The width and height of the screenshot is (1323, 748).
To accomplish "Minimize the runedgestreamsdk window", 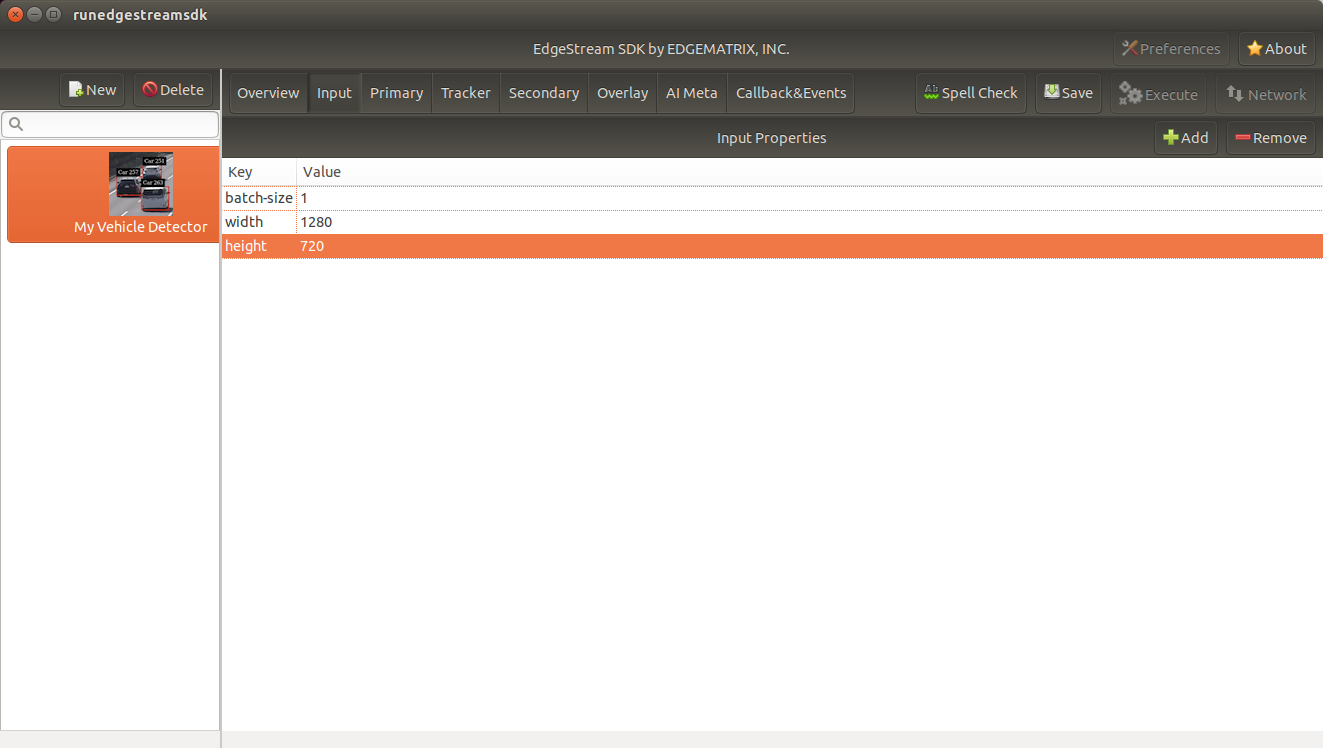I will [x=34, y=14].
